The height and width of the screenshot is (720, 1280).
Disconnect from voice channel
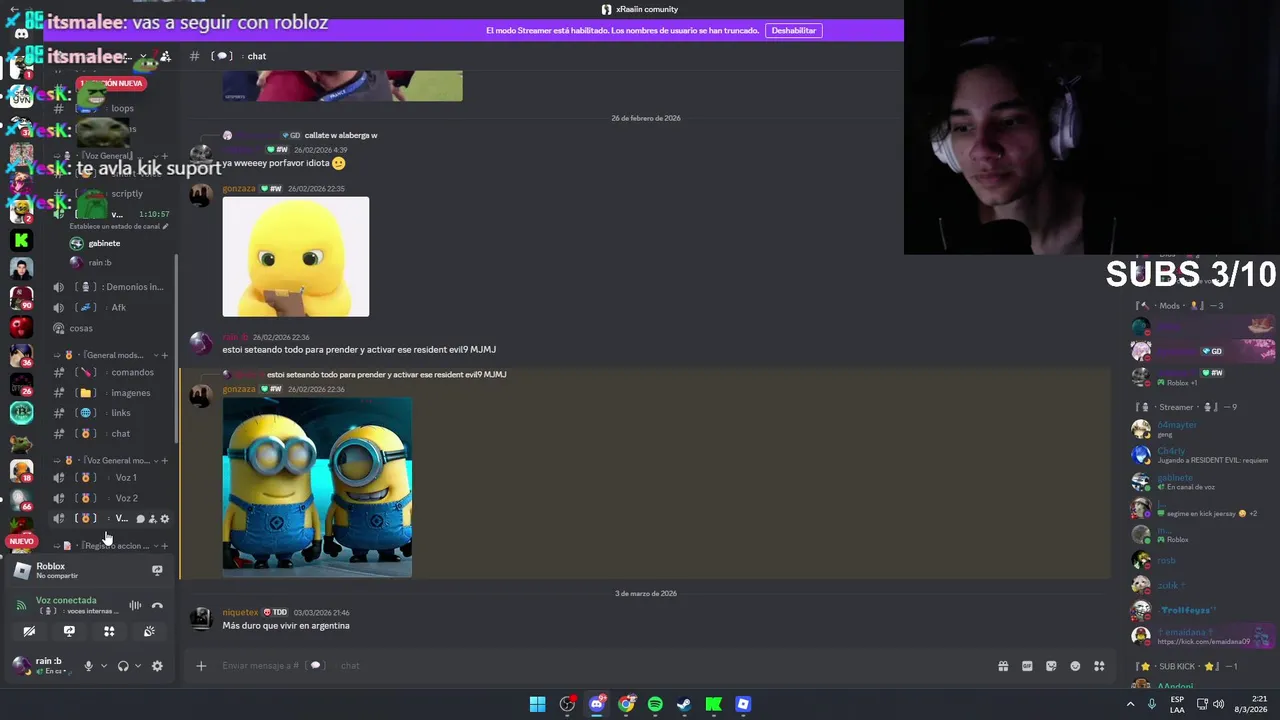pyautogui.click(x=157, y=605)
